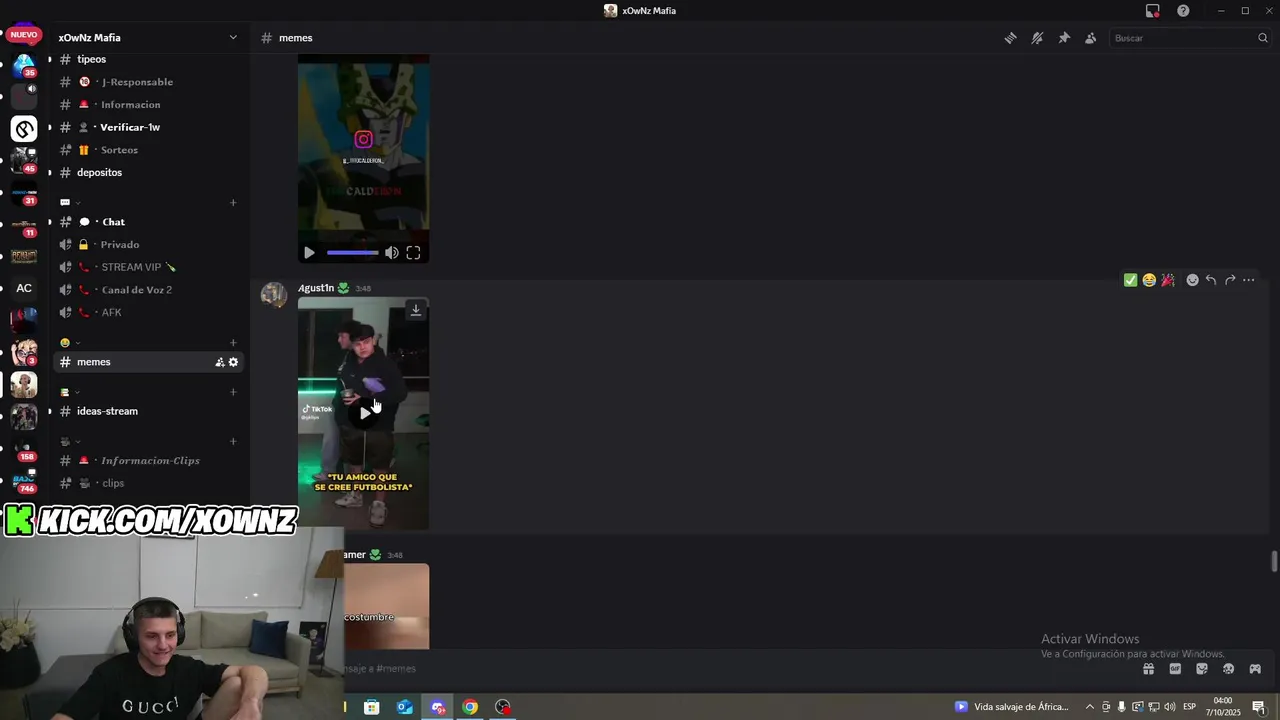The width and height of the screenshot is (1280, 720).
Task: Join Canal de Voz 2
Action: (150, 290)
